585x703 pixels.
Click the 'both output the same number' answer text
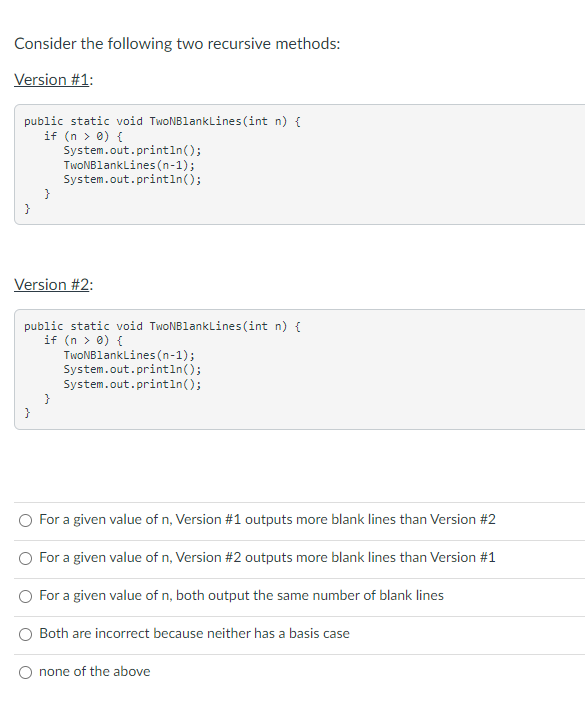pyautogui.click(x=241, y=595)
